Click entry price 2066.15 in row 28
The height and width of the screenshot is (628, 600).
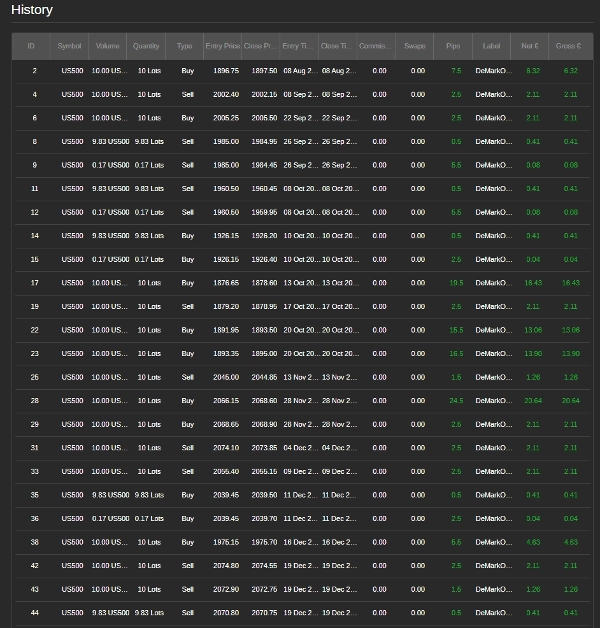[x=225, y=401]
